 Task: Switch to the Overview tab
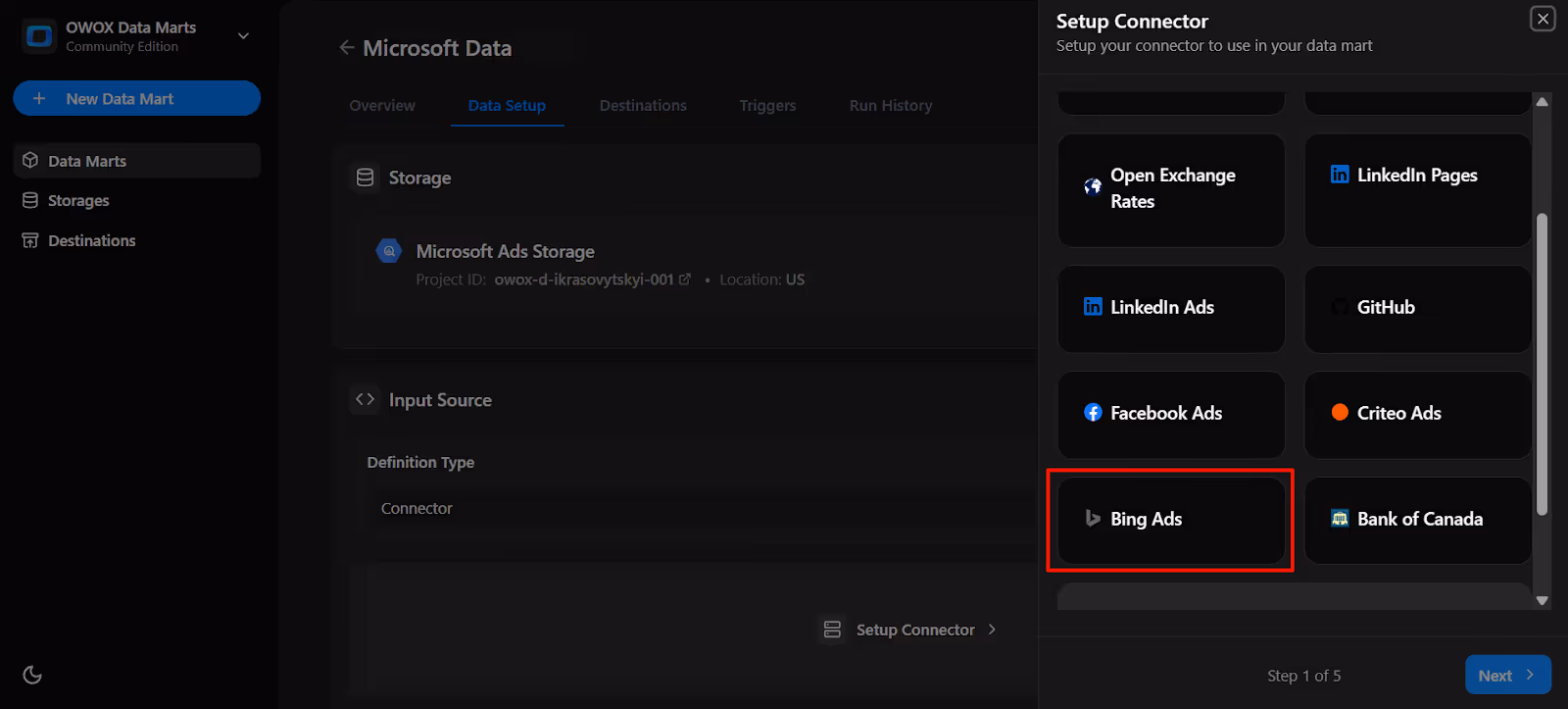pos(382,105)
